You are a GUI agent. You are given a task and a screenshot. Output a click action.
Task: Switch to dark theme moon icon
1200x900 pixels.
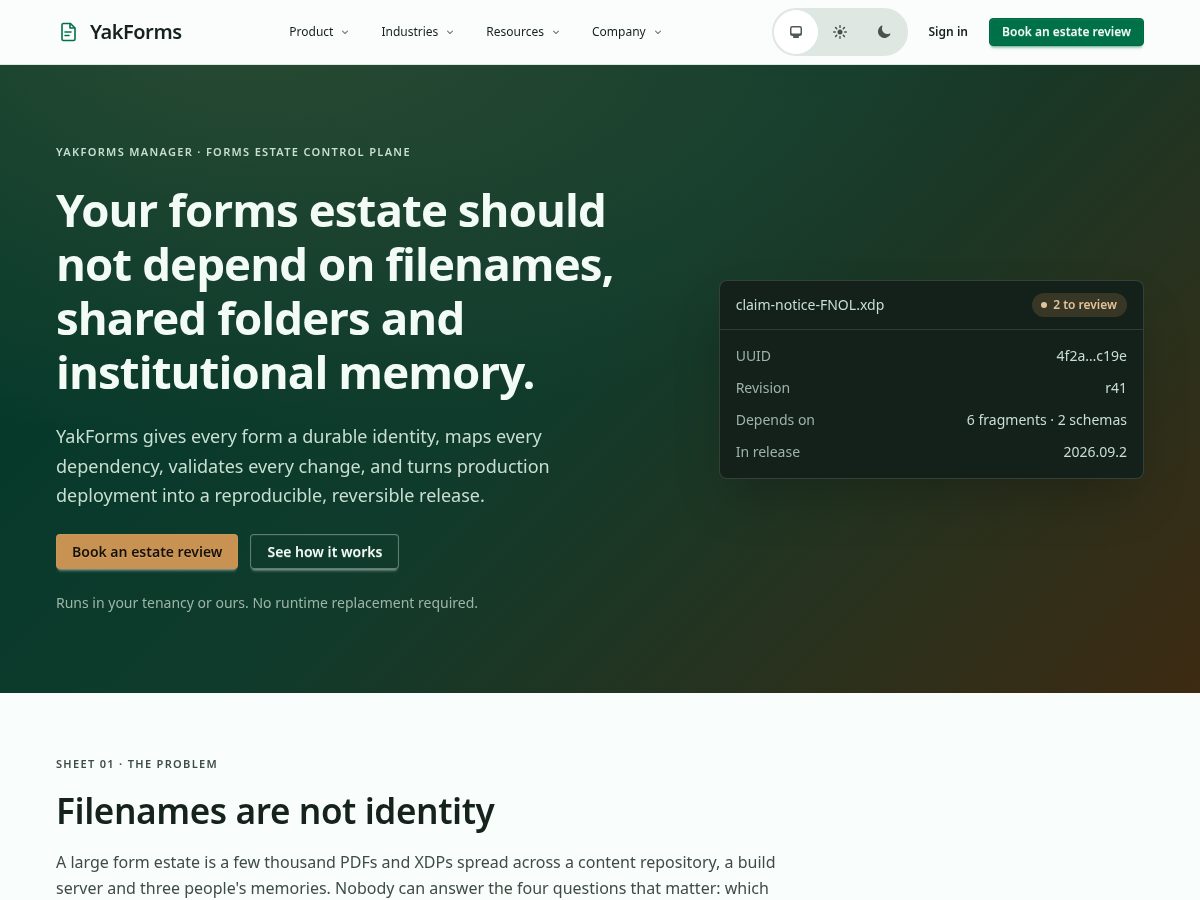[x=884, y=32]
